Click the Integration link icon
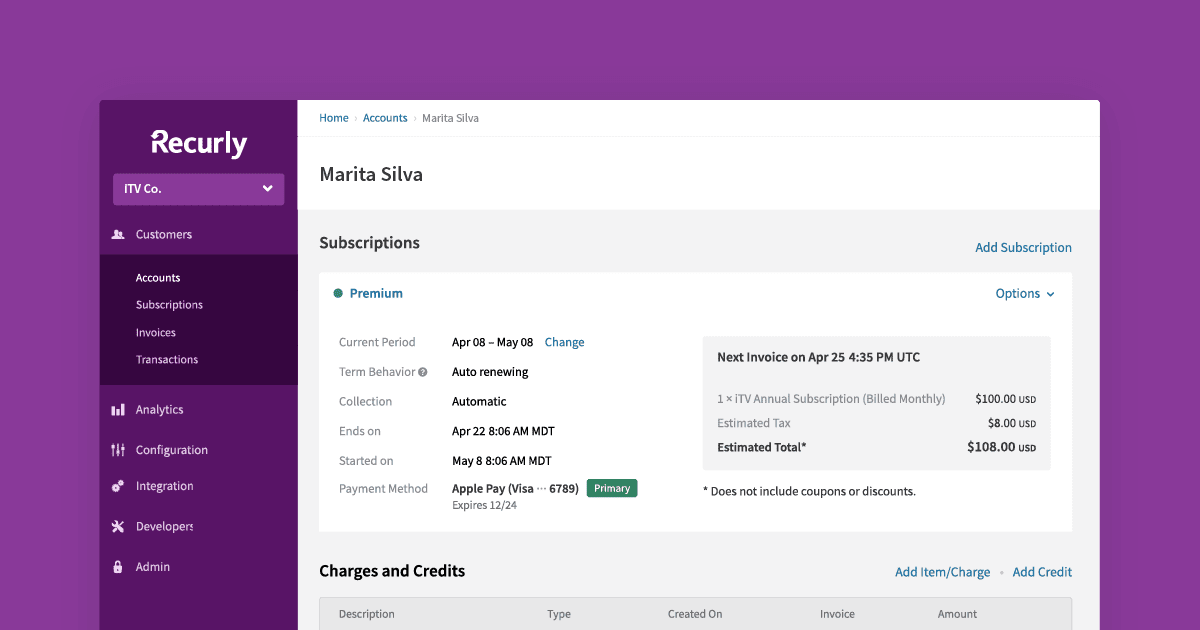Viewport: 1200px width, 630px height. pyautogui.click(x=117, y=486)
